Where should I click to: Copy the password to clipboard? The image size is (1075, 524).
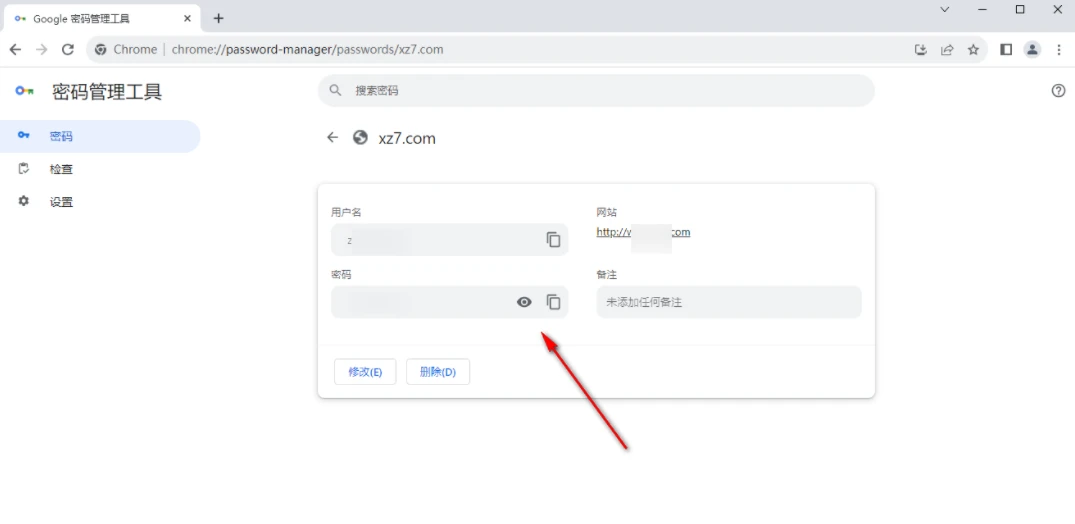[x=553, y=302]
